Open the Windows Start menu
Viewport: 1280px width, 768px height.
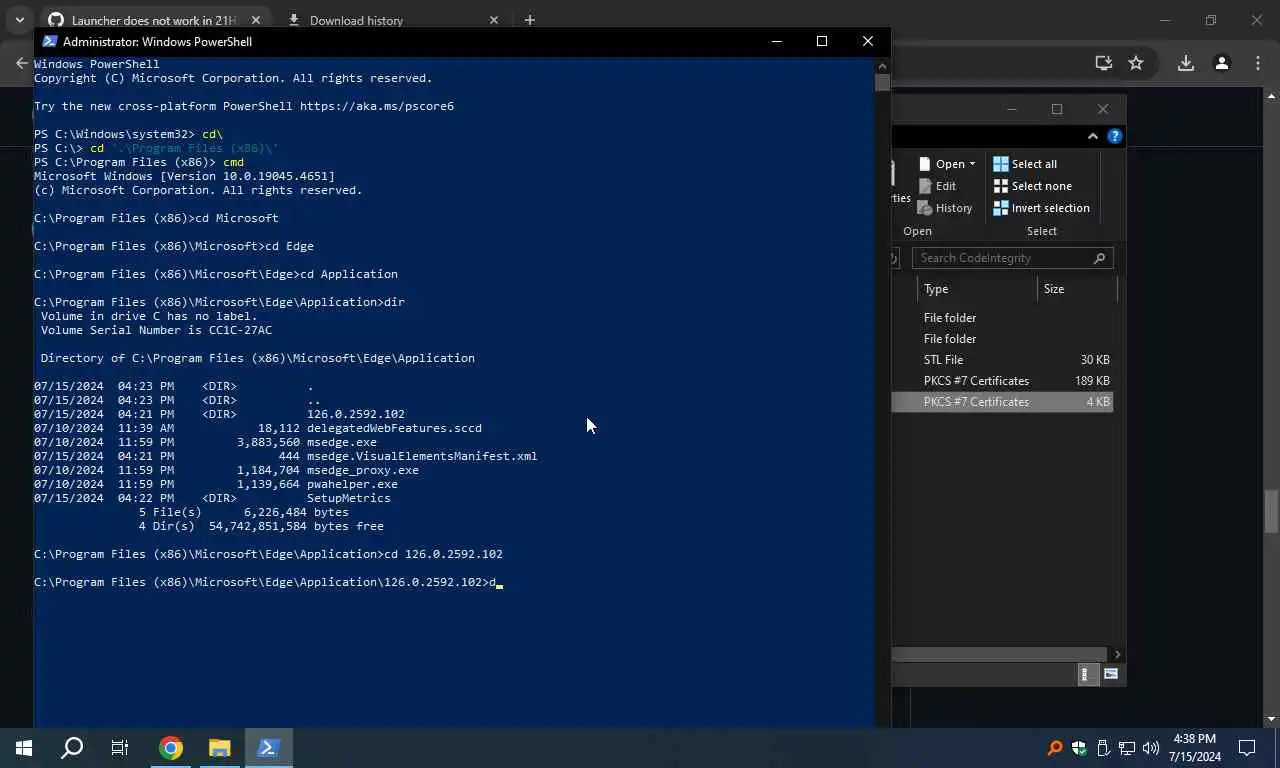tap(23, 748)
